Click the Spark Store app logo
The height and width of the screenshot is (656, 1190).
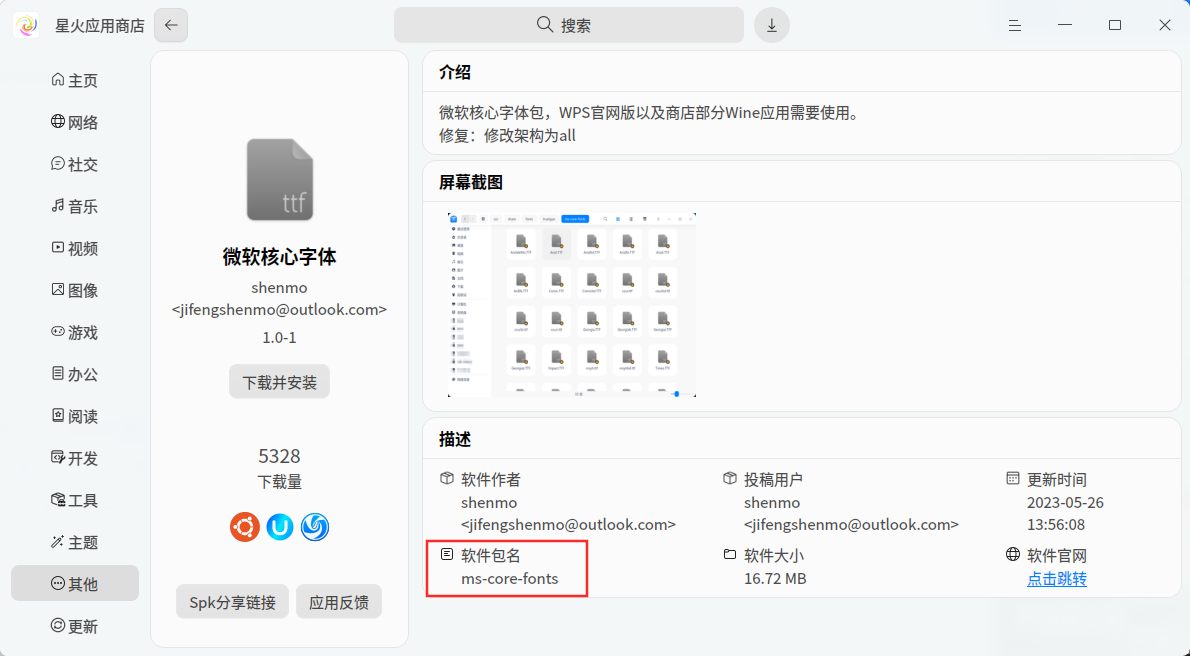tap(26, 25)
